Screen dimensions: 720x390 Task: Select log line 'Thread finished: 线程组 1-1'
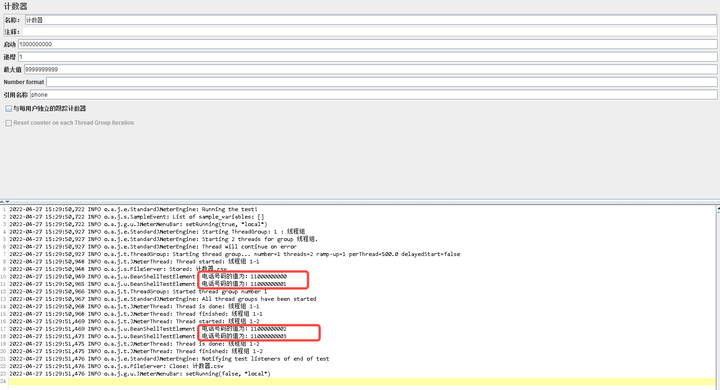click(136, 314)
